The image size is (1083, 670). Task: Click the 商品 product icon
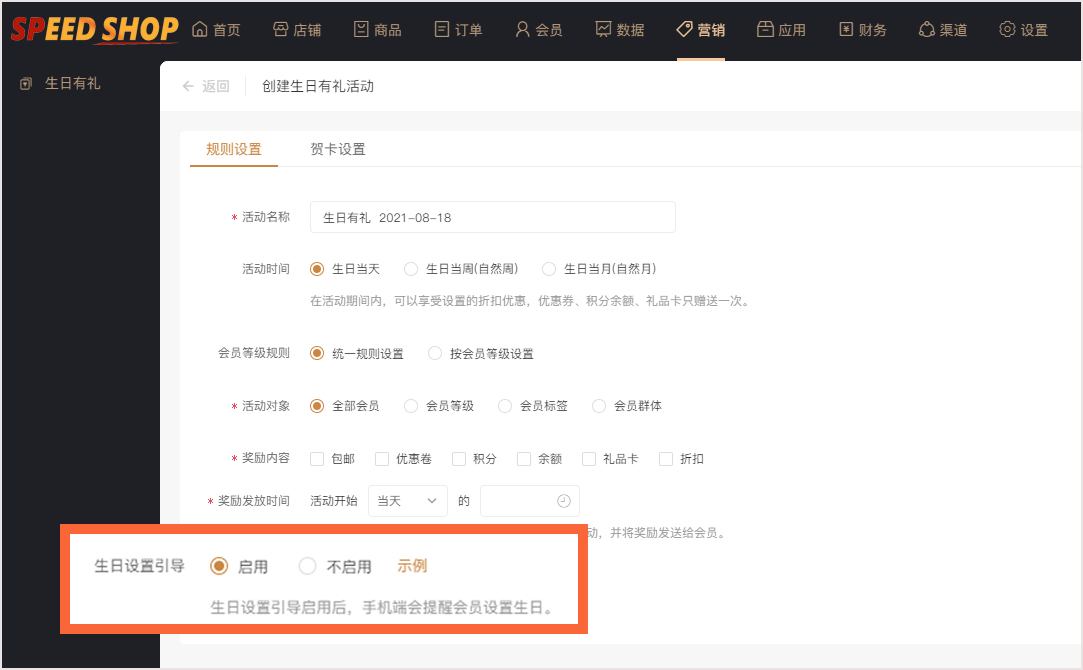pyautogui.click(x=361, y=29)
